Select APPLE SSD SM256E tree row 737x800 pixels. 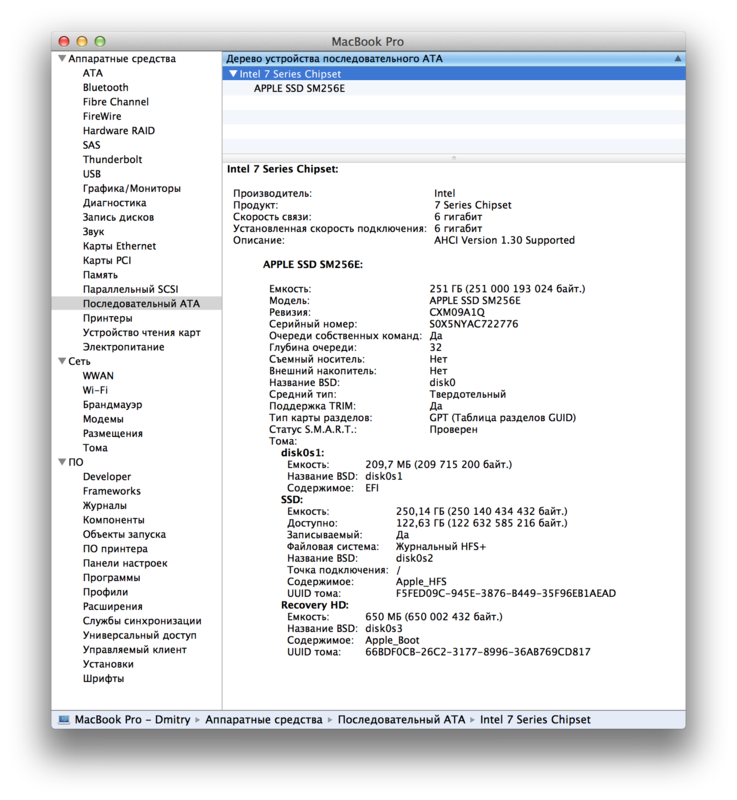453,88
